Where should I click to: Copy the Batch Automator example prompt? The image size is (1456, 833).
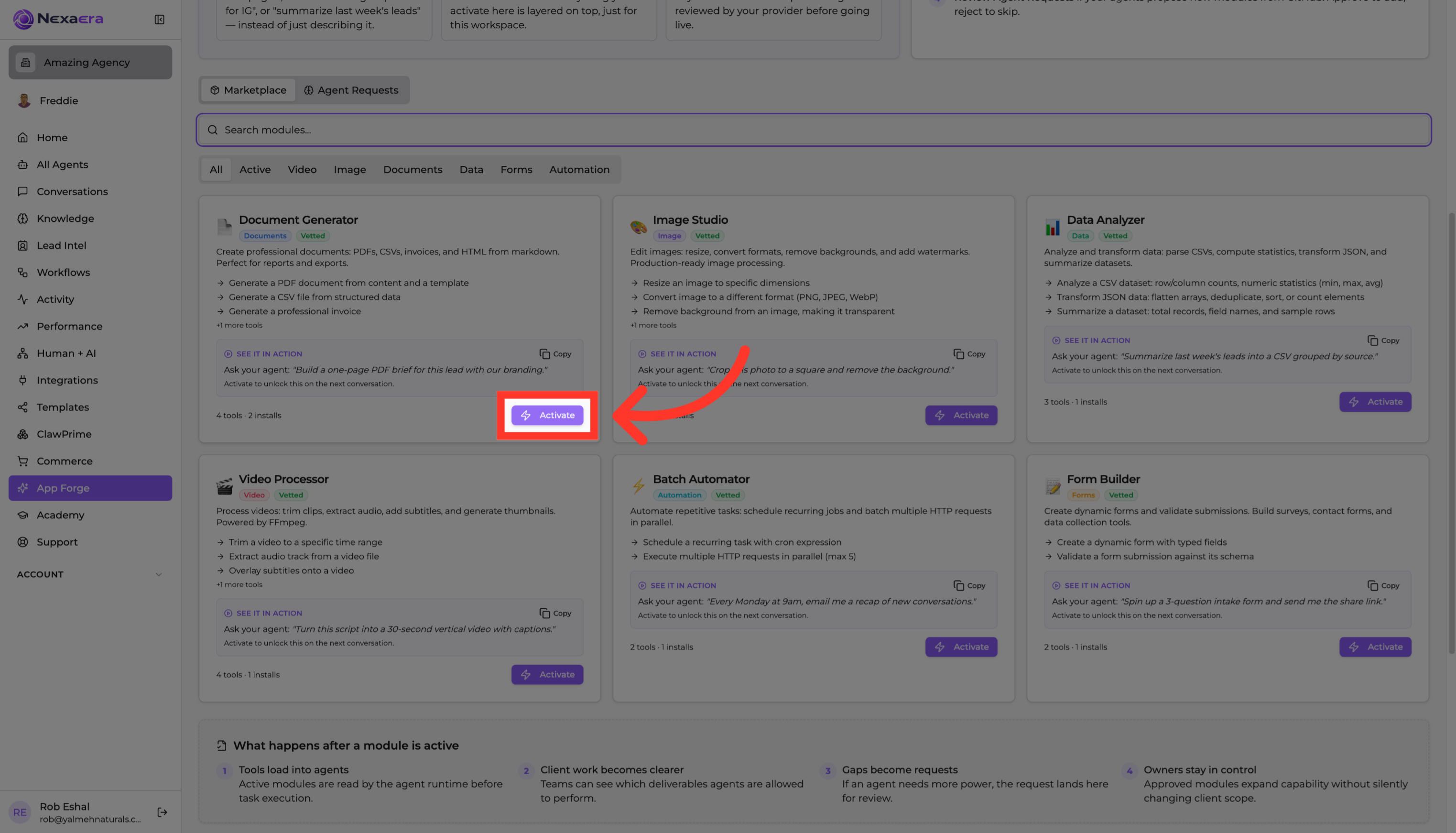(x=969, y=585)
